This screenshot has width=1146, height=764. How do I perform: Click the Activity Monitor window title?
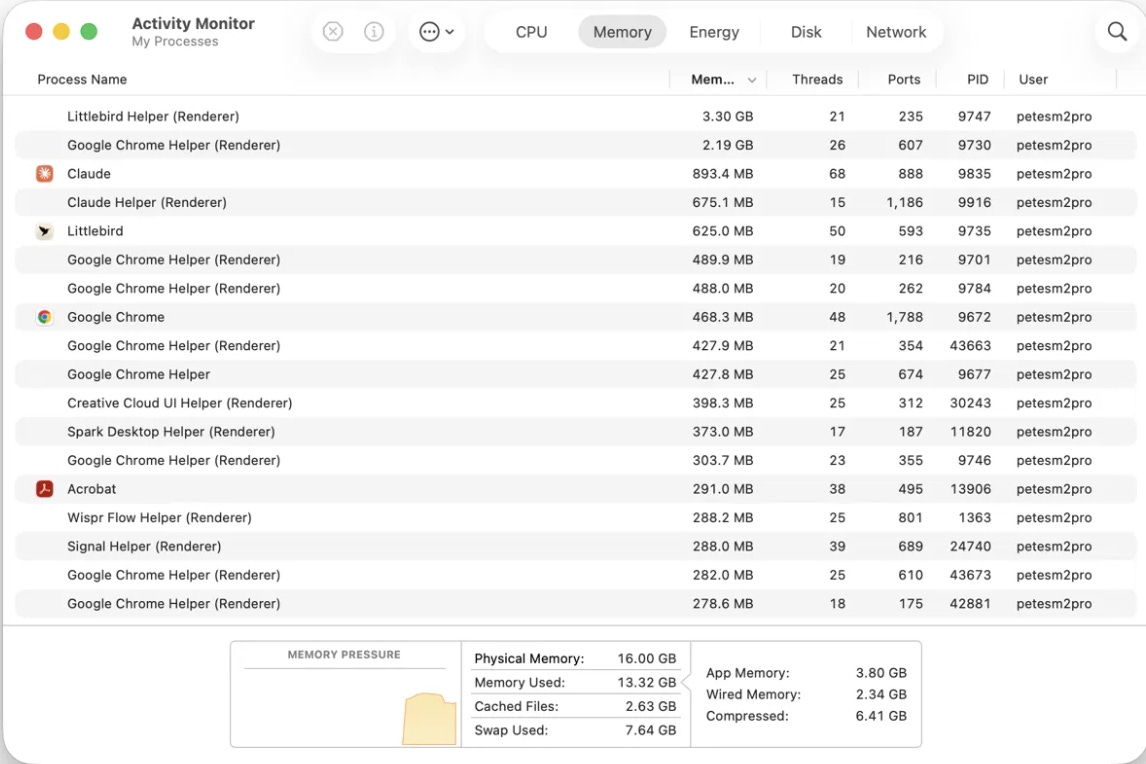coord(193,23)
